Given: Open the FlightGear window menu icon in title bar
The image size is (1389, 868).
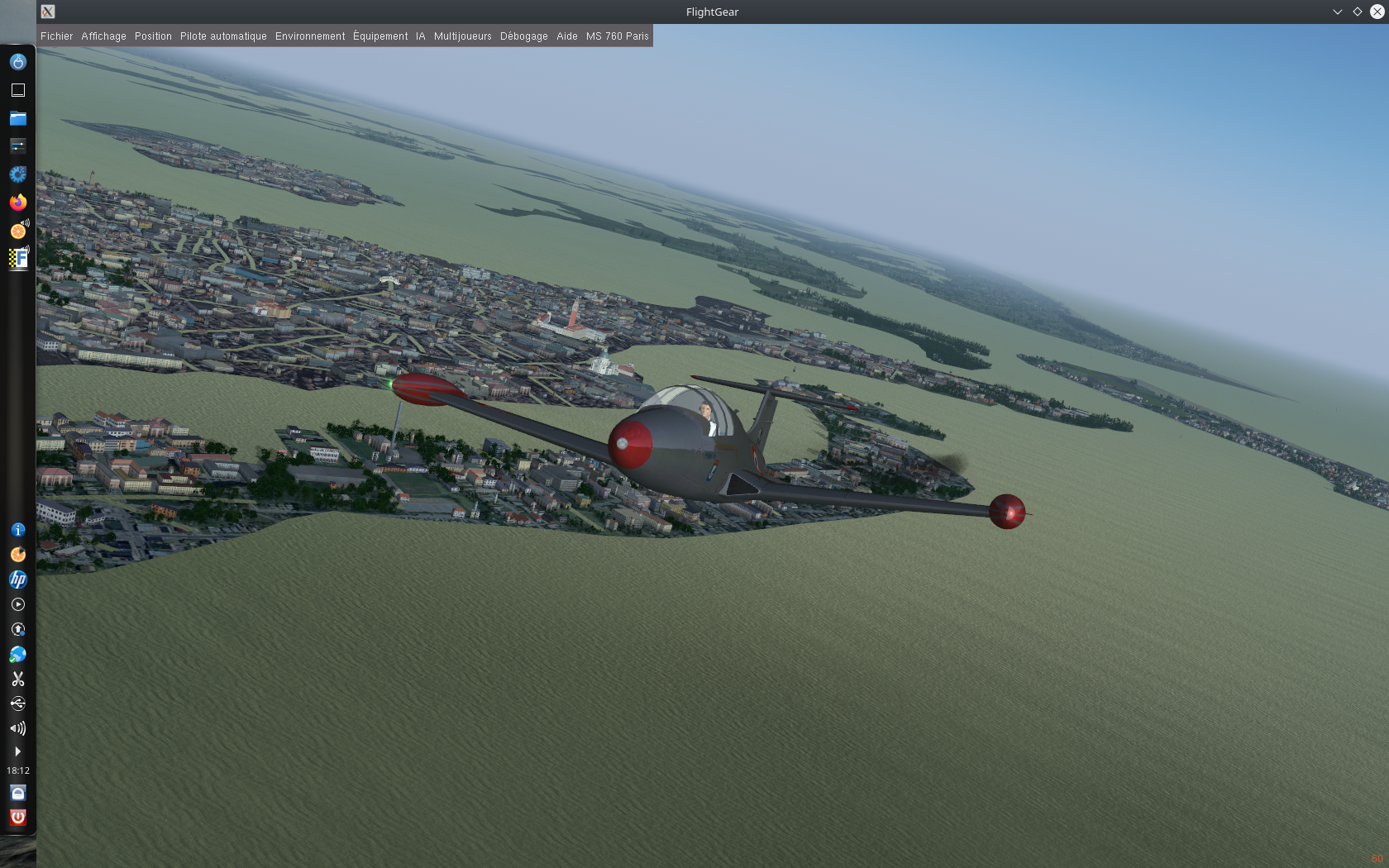Looking at the screenshot, I should tap(48, 12).
